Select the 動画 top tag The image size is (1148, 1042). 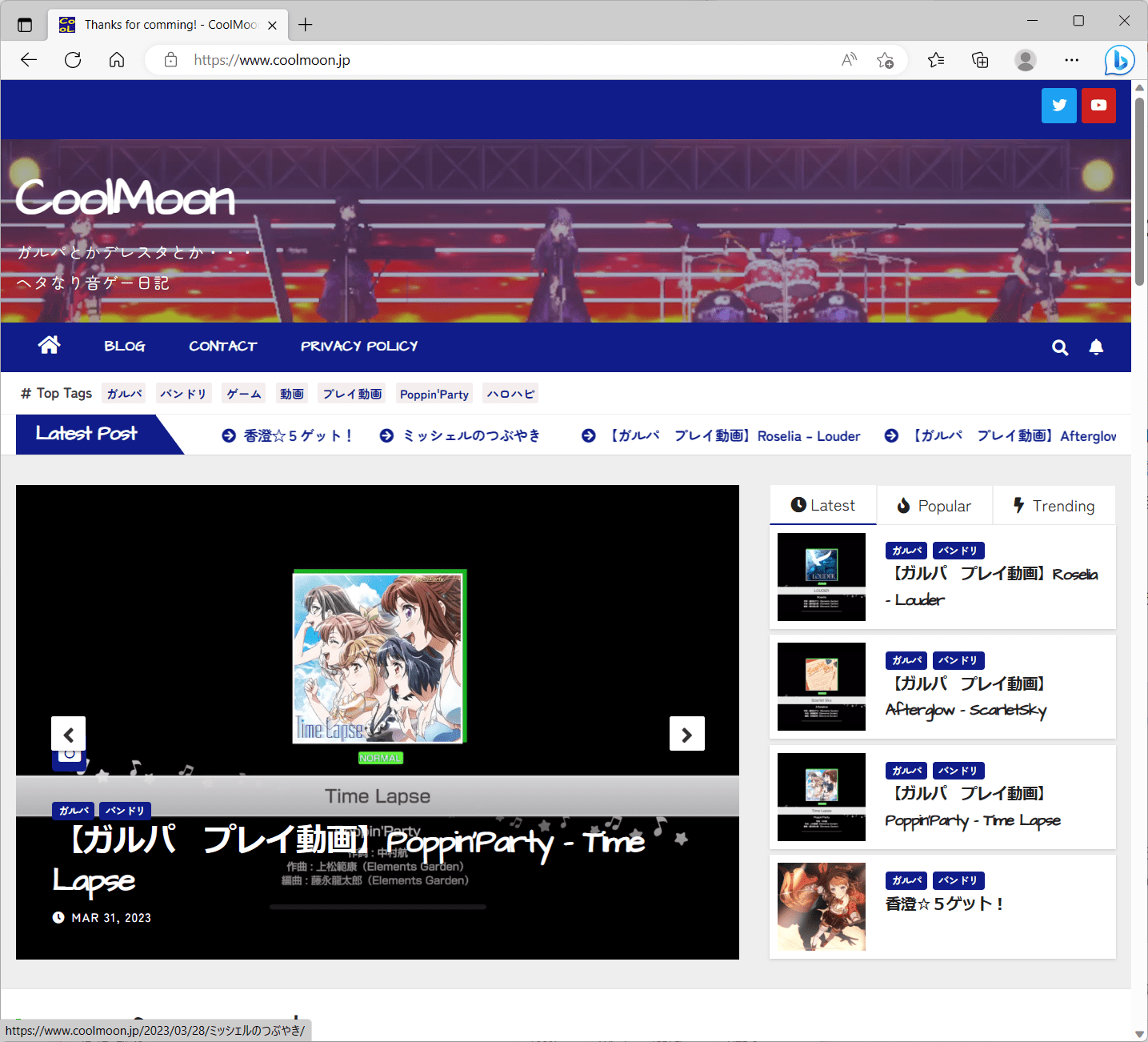click(x=292, y=394)
